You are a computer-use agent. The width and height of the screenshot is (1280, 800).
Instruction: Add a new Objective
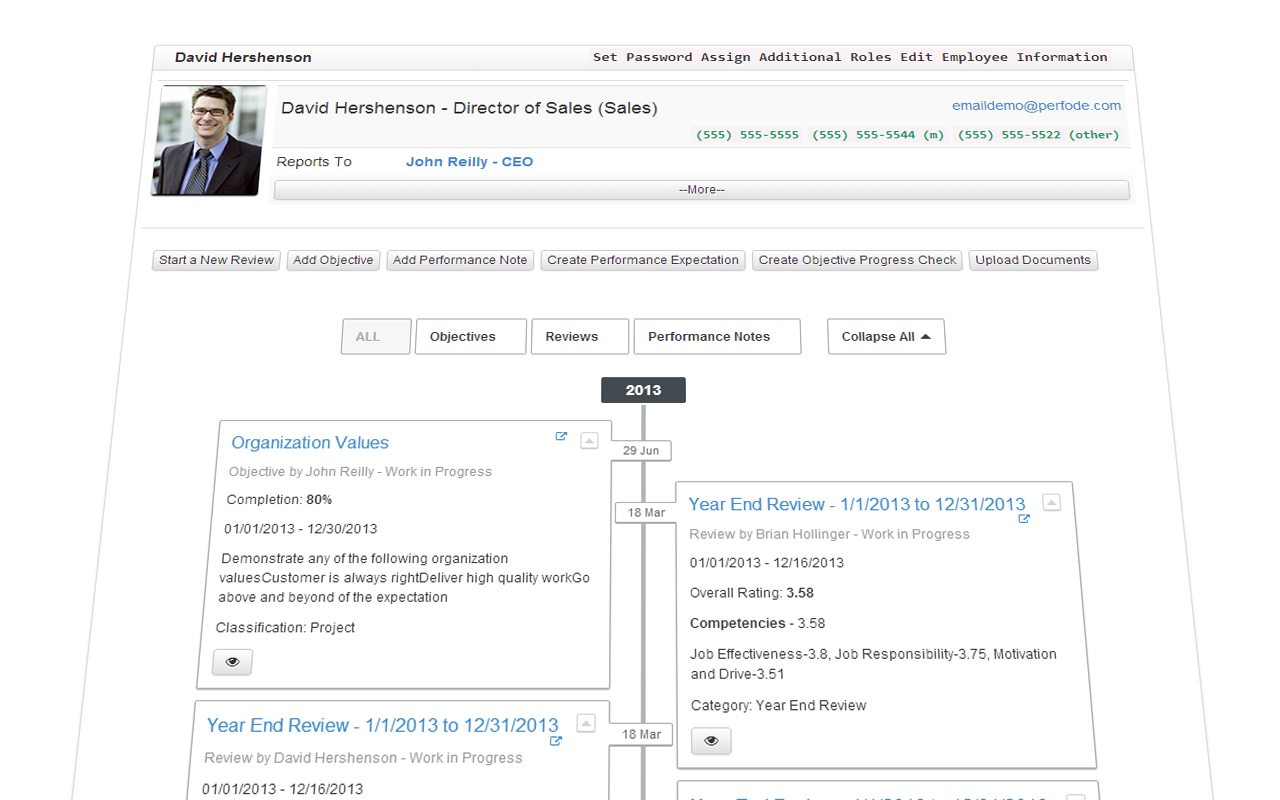pyautogui.click(x=333, y=260)
